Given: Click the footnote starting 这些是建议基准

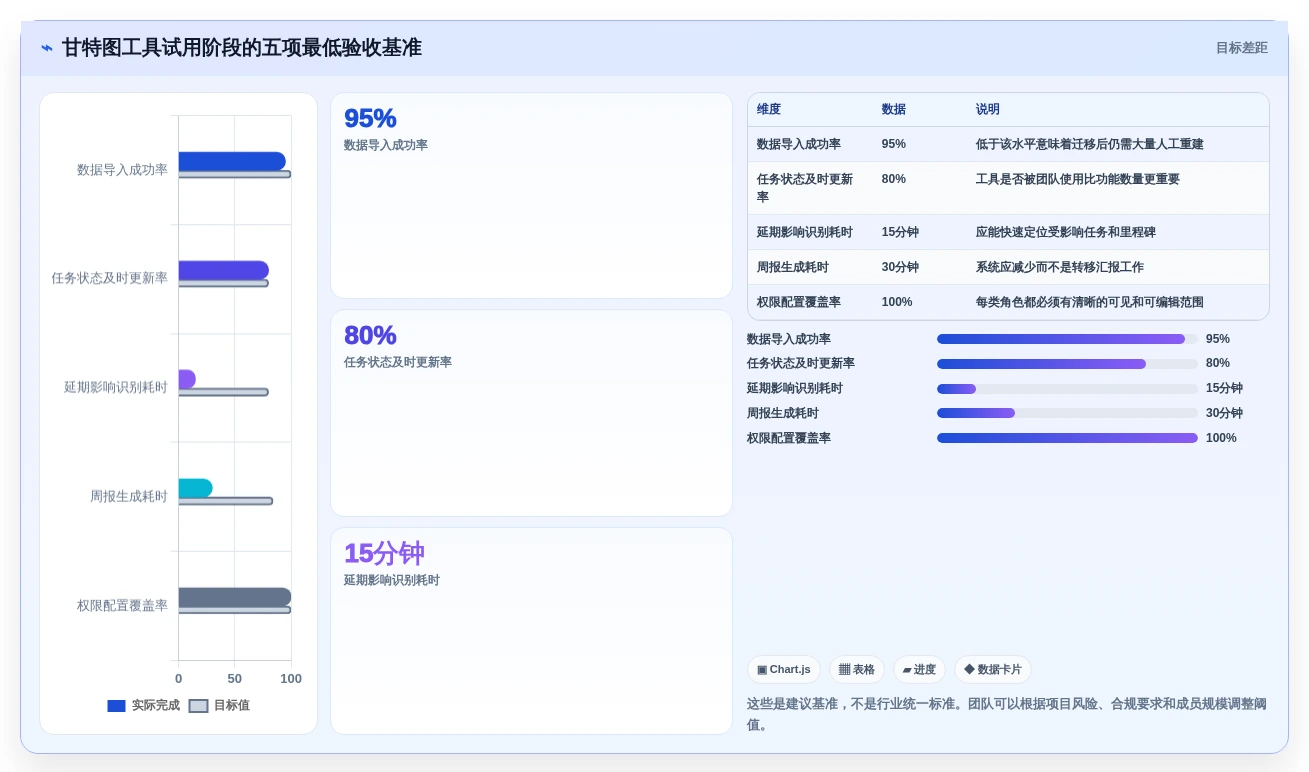Looking at the screenshot, I should [x=1007, y=714].
